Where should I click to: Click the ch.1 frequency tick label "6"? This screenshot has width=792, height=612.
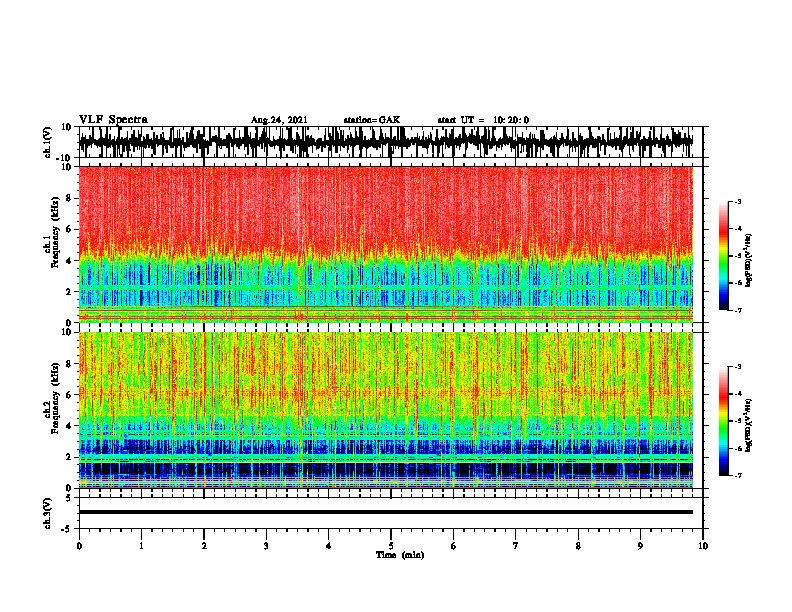coord(69,229)
